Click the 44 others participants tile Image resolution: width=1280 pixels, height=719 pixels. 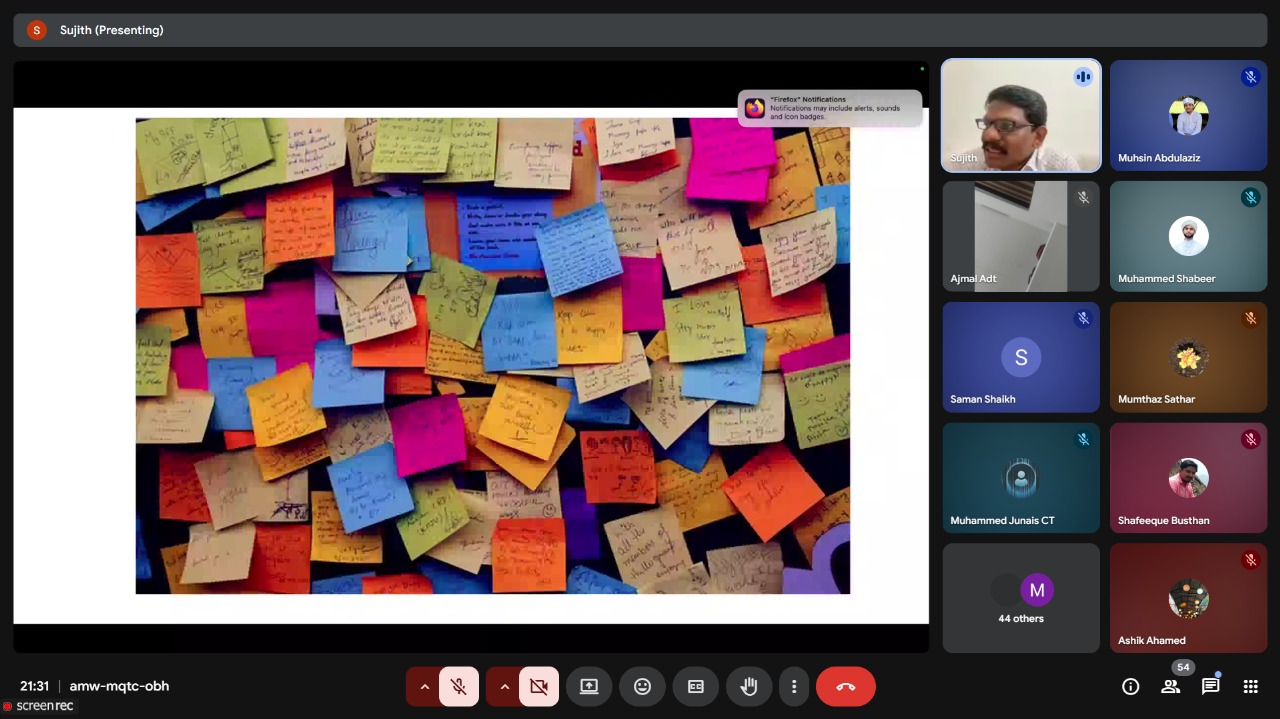[1020, 598]
